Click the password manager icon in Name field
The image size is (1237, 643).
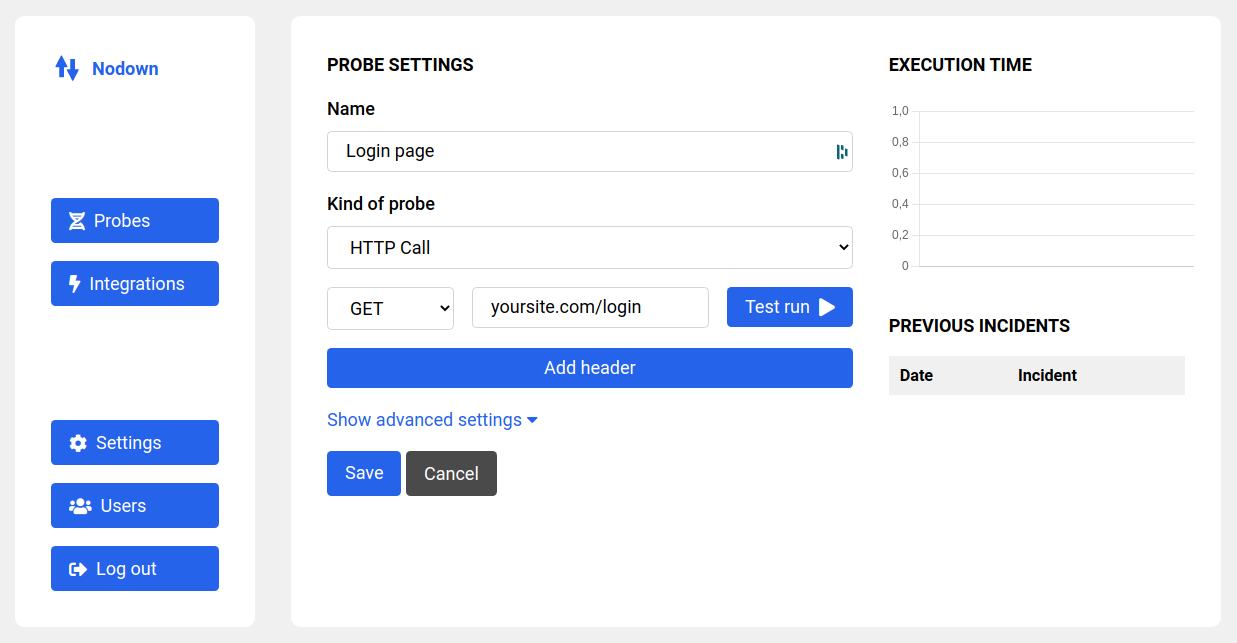pos(842,152)
